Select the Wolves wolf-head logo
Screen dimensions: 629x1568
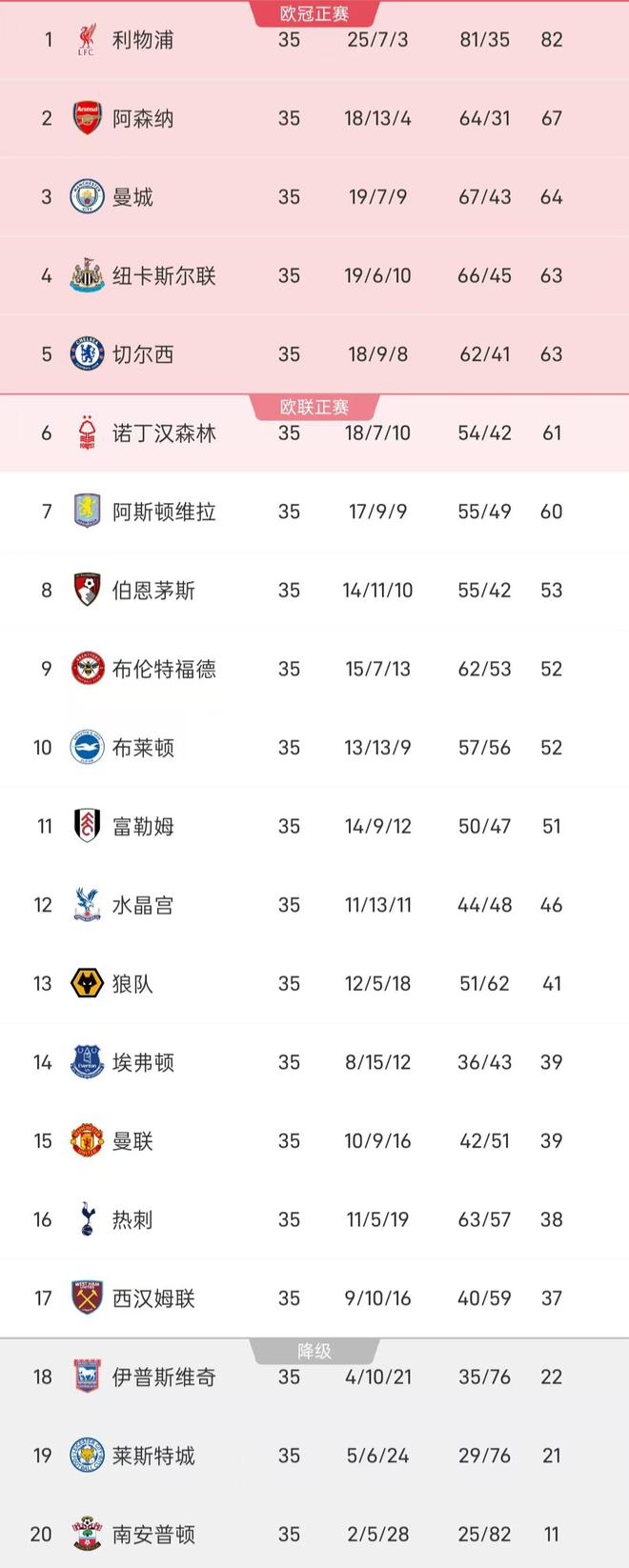pos(87,983)
